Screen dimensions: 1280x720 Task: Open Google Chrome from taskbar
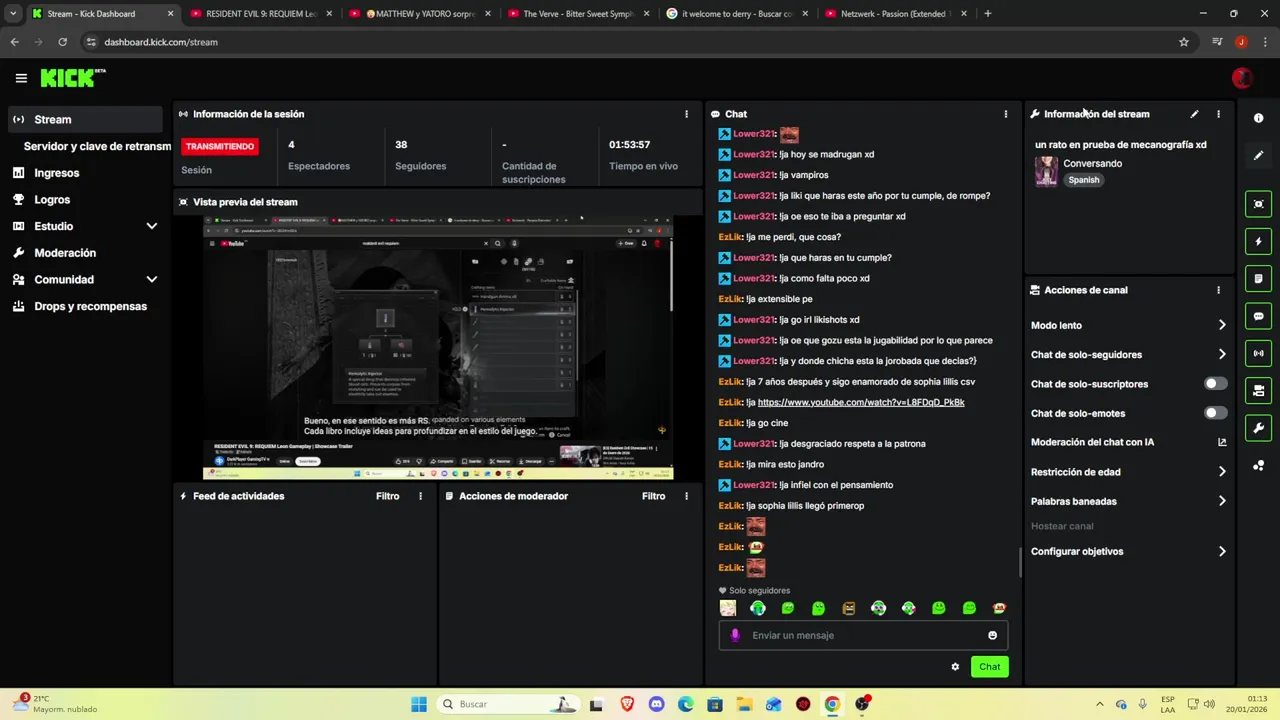[832, 704]
